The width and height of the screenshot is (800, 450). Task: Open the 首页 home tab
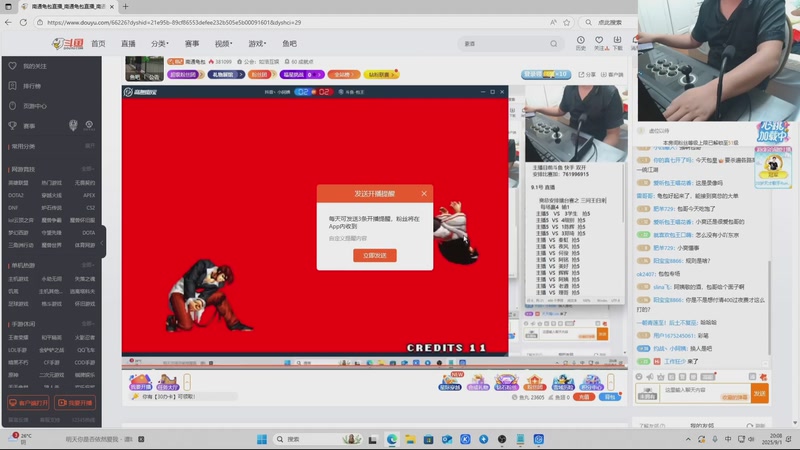point(98,44)
